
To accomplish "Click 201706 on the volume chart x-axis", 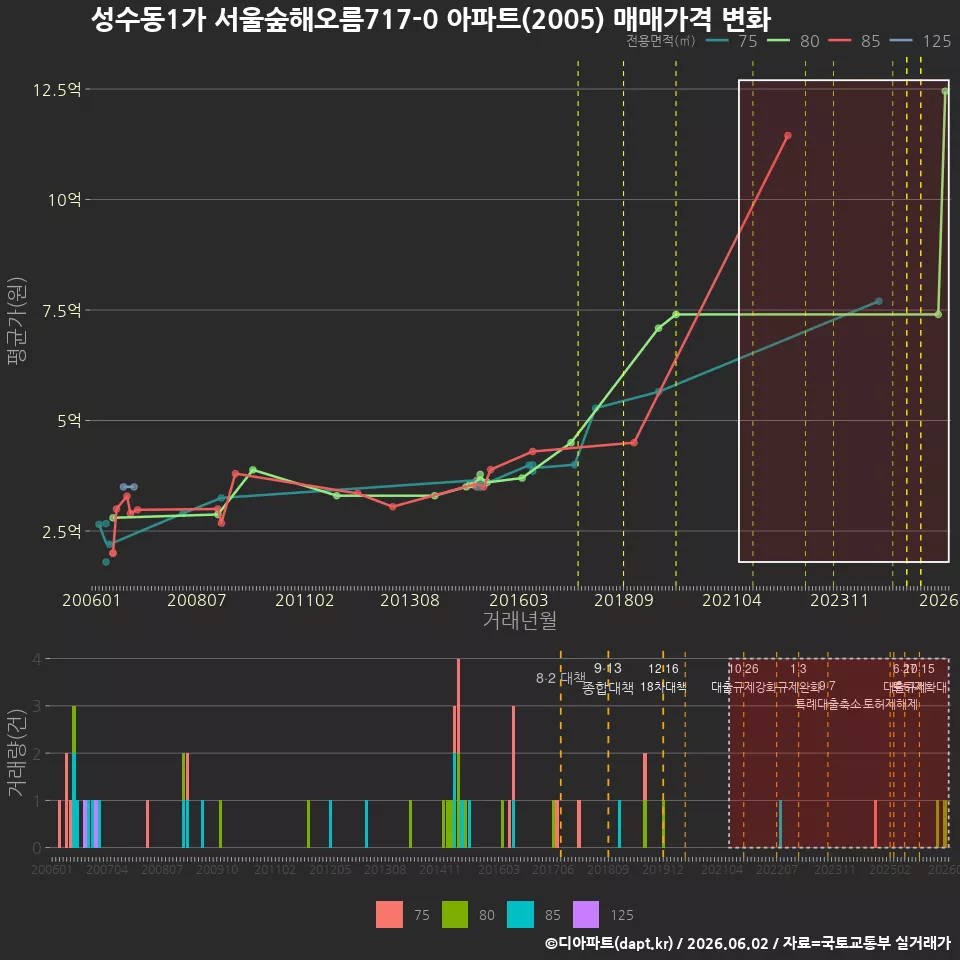I will coord(553,869).
